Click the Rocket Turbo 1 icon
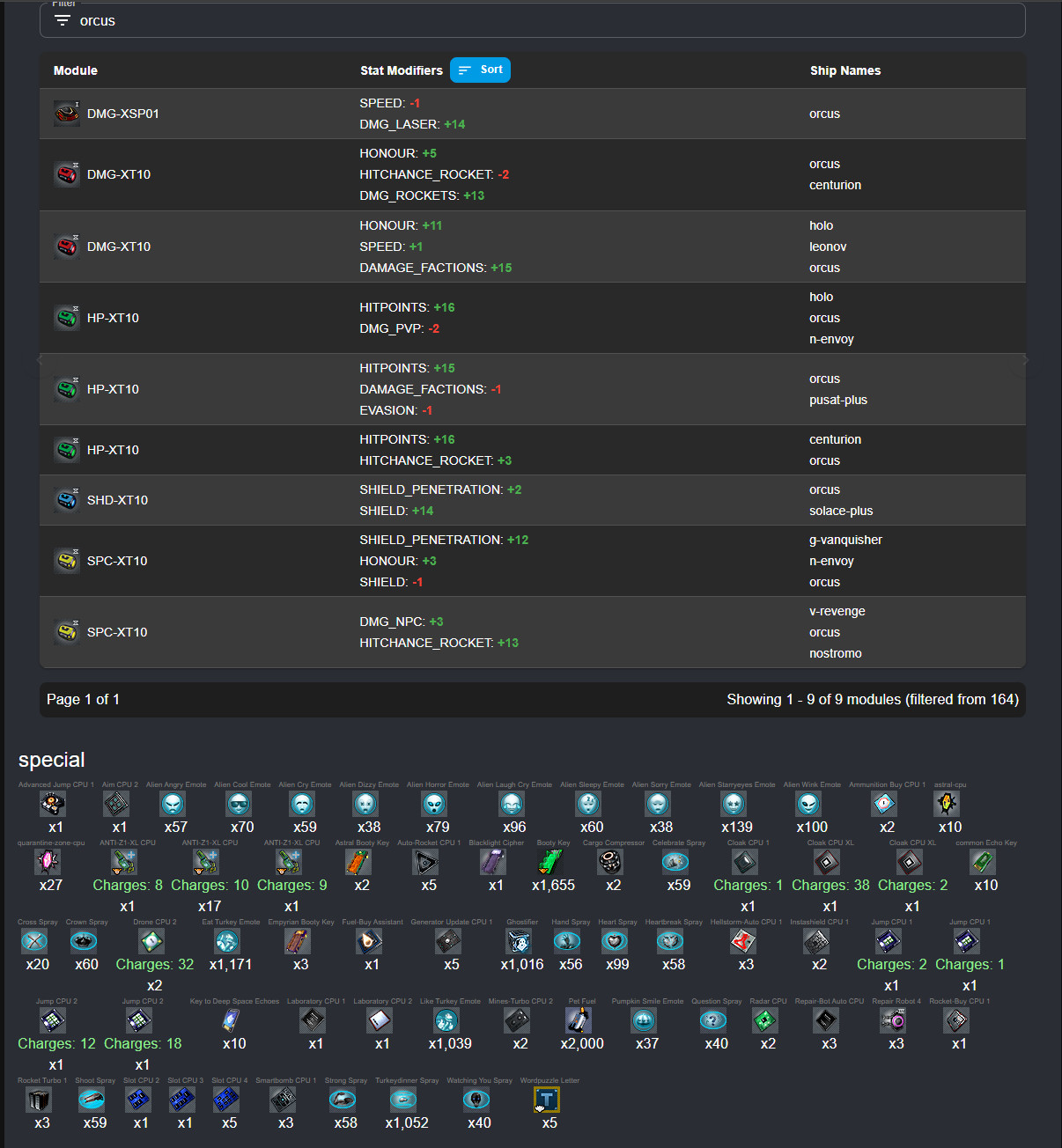1062x1148 pixels. [39, 1100]
